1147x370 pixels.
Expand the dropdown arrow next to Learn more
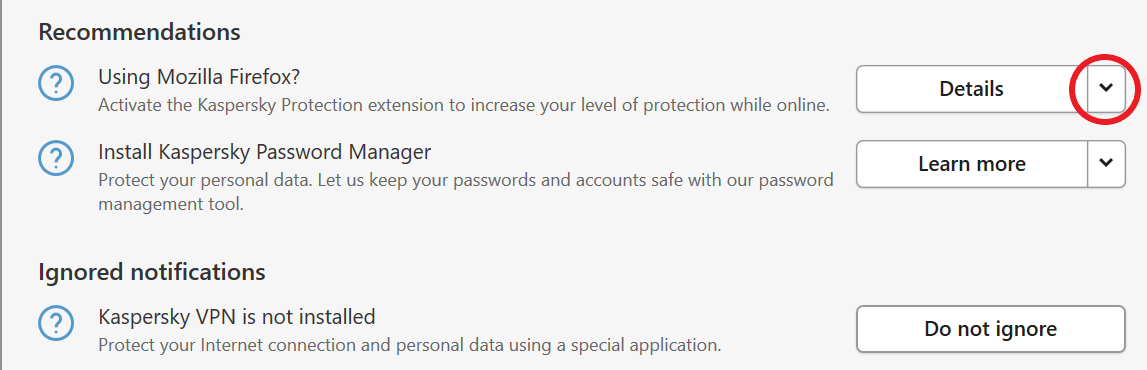[x=1106, y=164]
